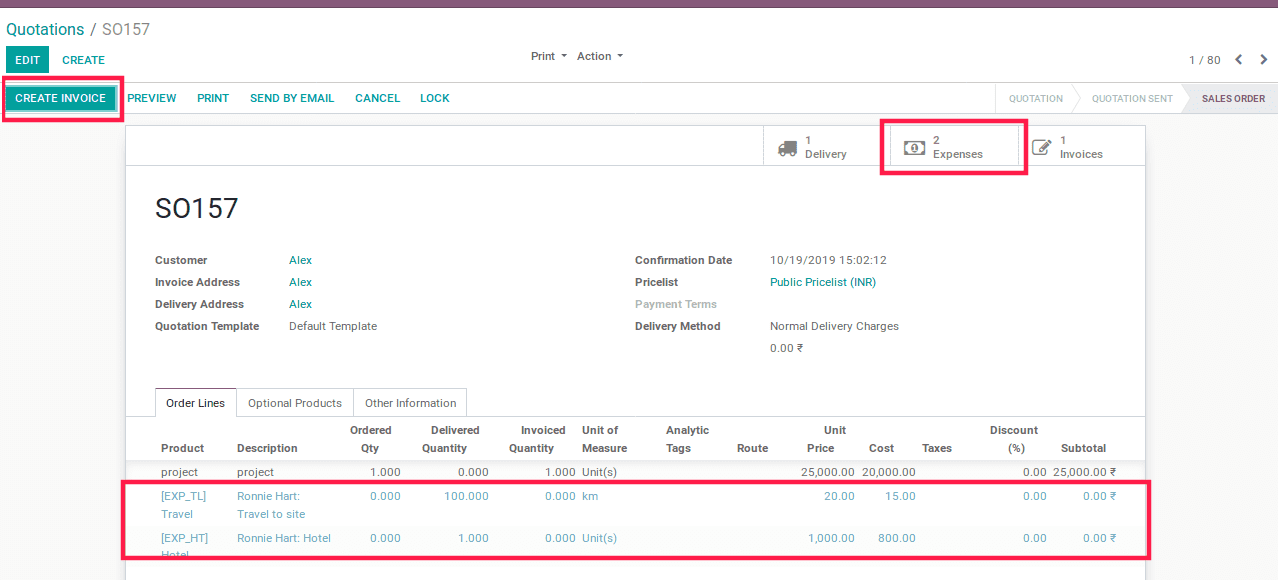
Task: Open customer Alex link
Action: tap(300, 260)
